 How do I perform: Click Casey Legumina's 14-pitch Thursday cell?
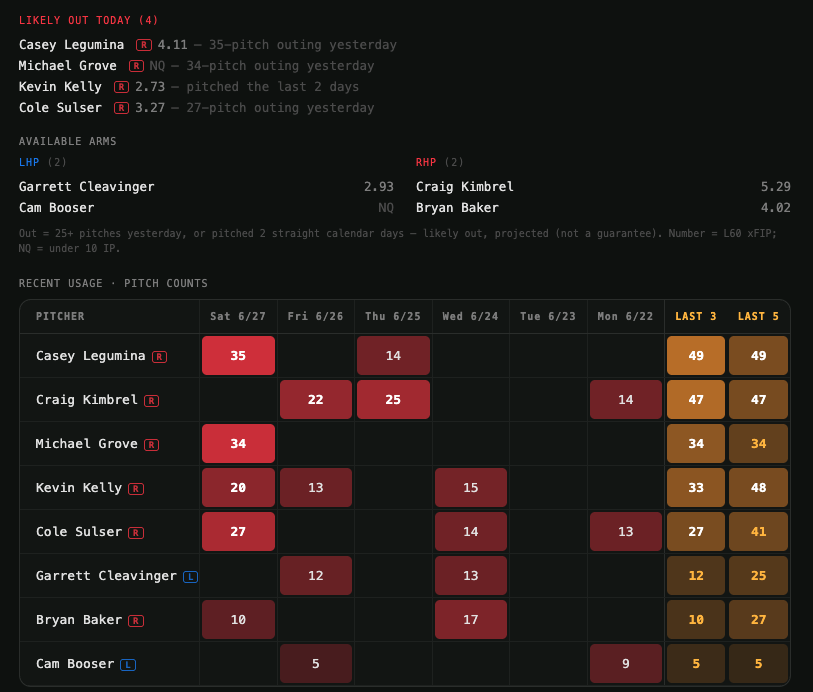393,356
